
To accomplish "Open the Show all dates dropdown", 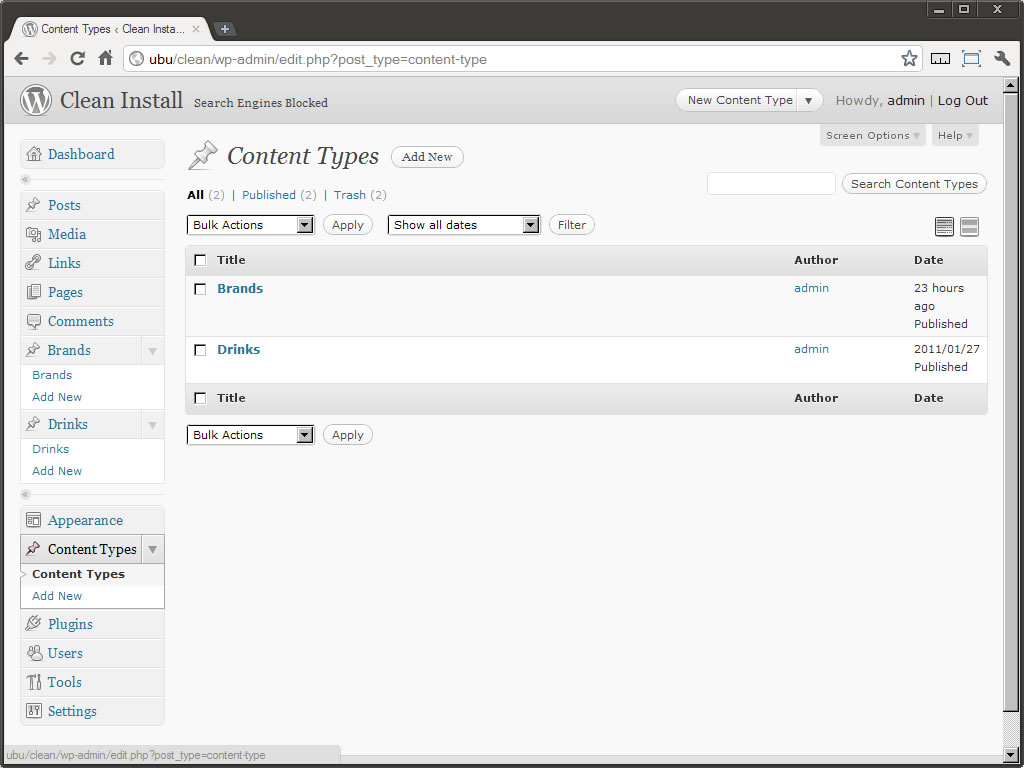I will pos(464,225).
